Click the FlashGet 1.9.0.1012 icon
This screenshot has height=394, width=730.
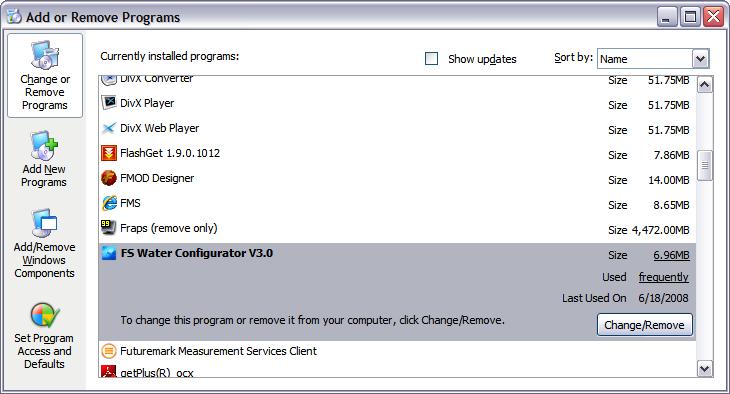point(109,153)
